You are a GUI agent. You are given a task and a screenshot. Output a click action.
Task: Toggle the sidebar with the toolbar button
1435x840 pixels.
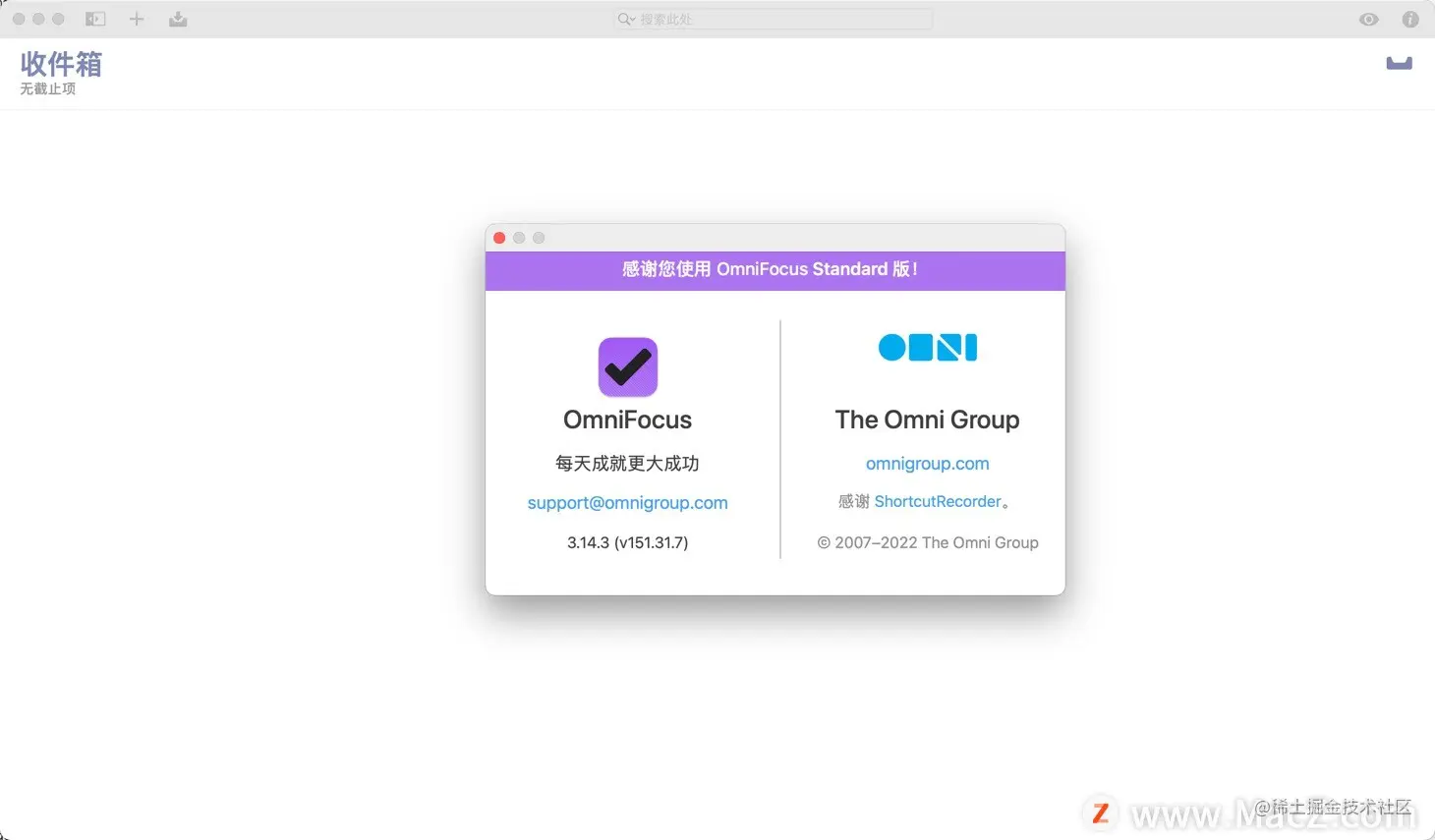(x=95, y=19)
